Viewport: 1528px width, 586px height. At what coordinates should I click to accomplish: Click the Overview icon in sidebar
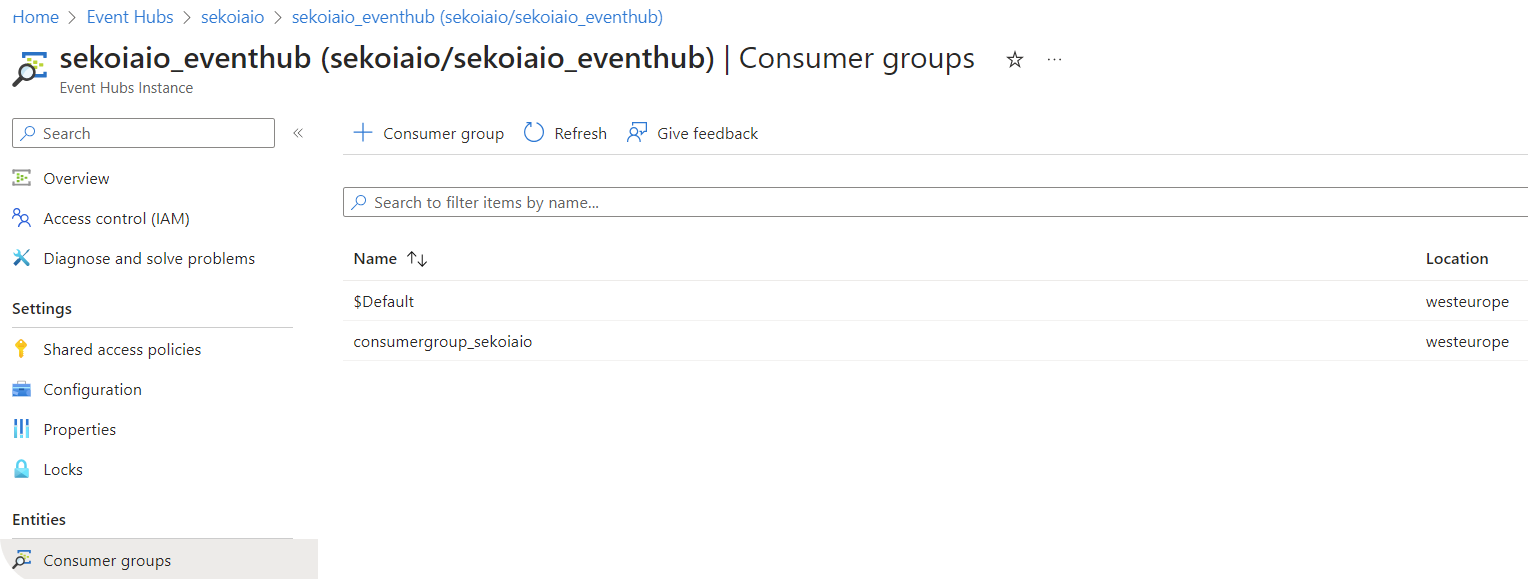[x=21, y=178]
